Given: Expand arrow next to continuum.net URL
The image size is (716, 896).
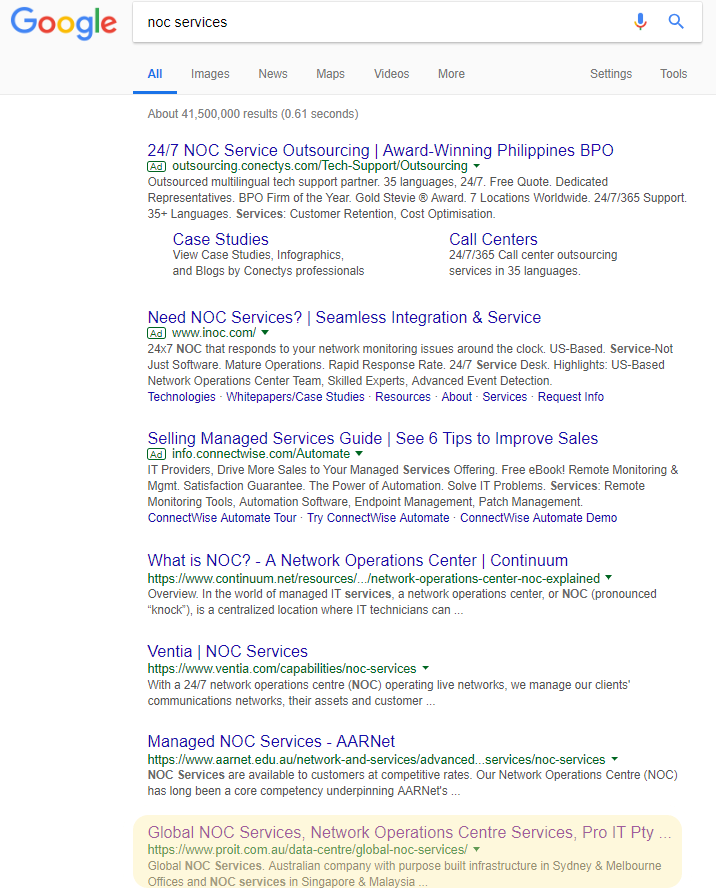Looking at the screenshot, I should [x=609, y=578].
